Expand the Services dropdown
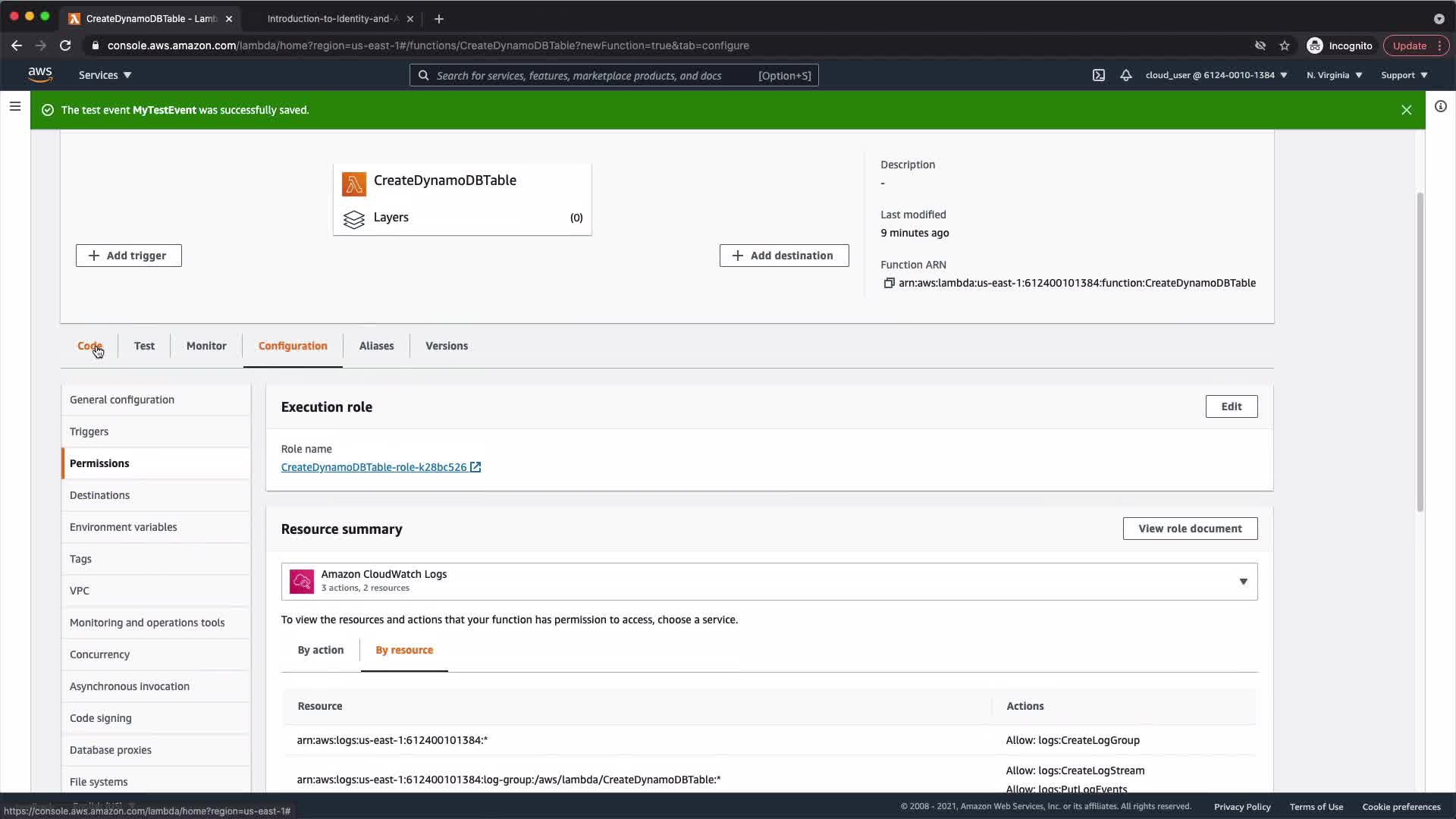 (x=105, y=75)
